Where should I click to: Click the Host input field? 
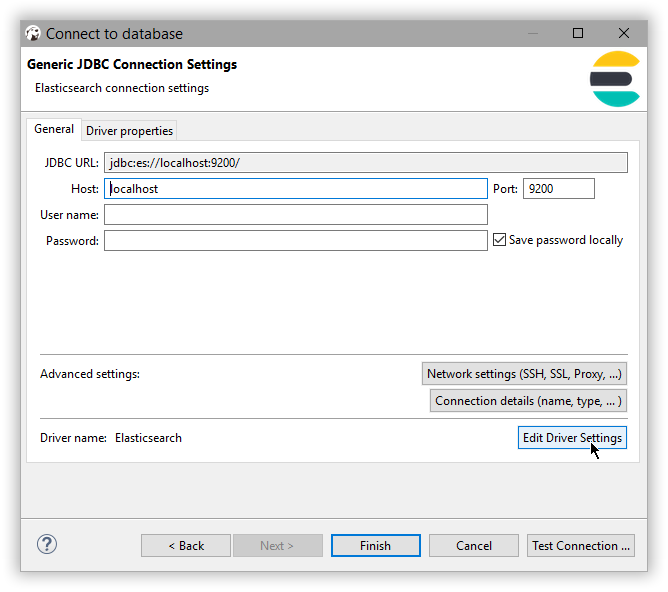[x=295, y=188]
